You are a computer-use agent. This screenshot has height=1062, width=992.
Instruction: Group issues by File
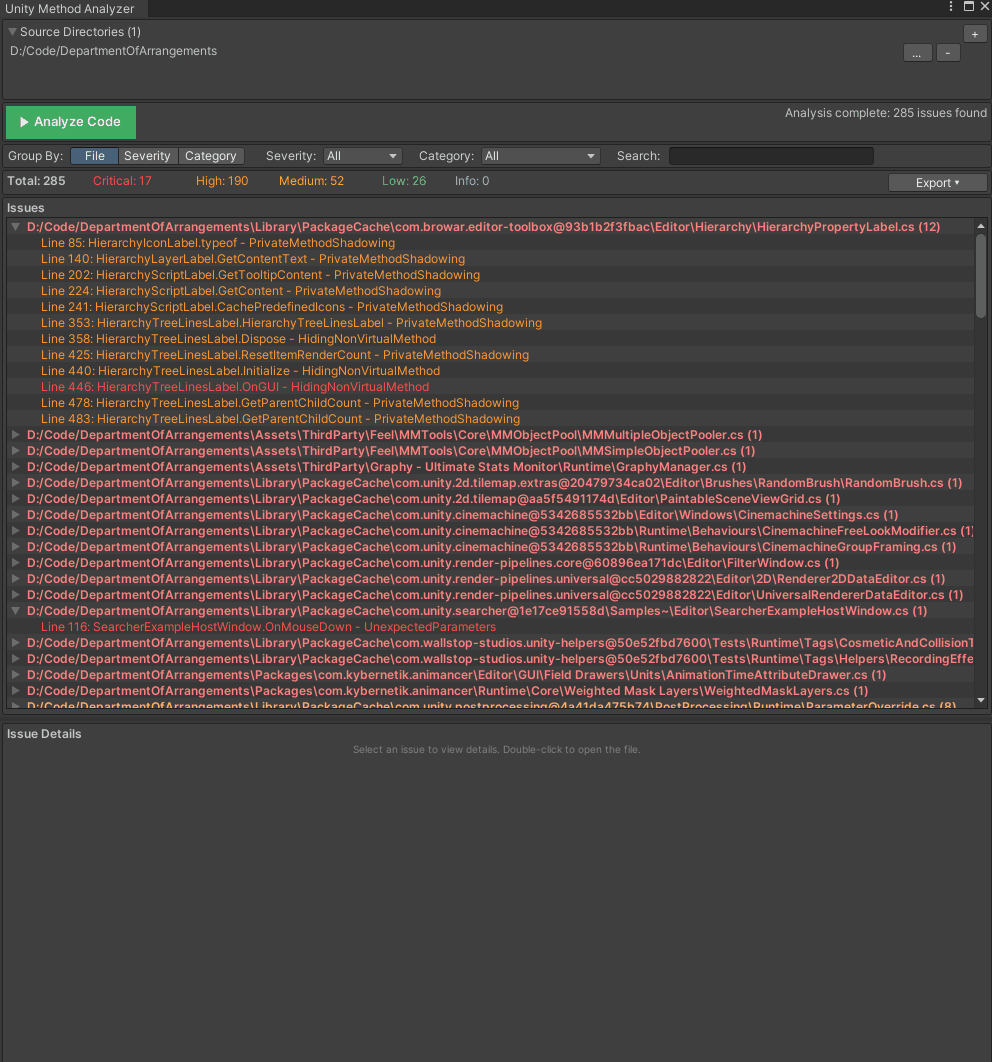(x=94, y=156)
